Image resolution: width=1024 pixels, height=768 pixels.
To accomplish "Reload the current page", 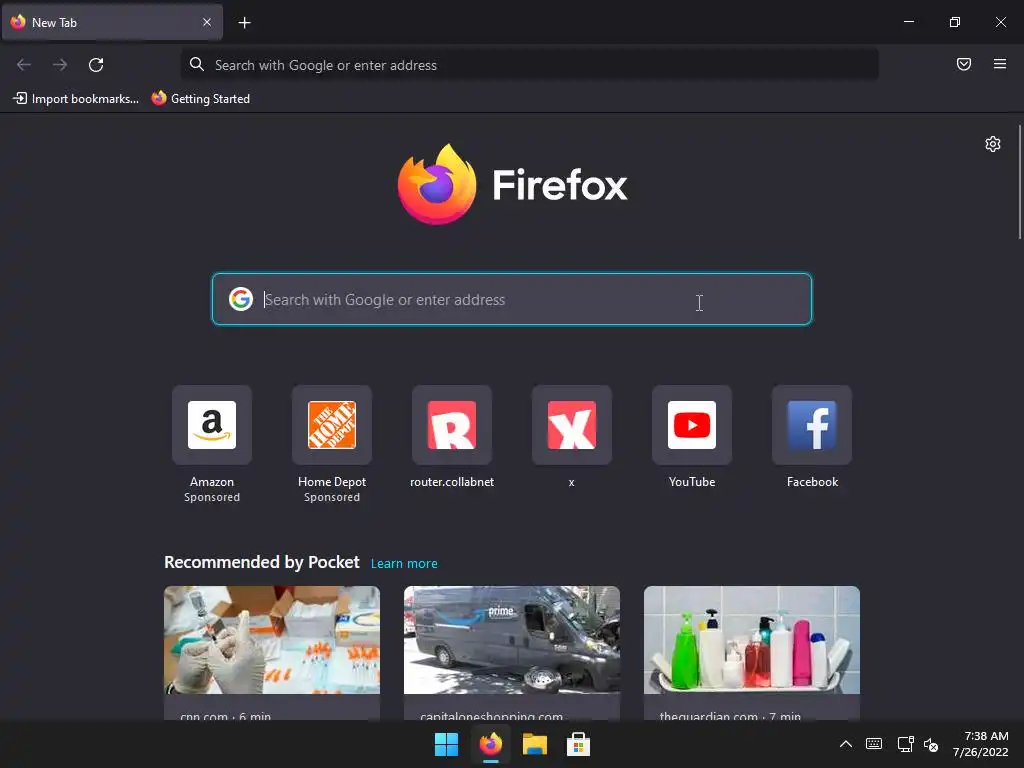I will [x=96, y=65].
